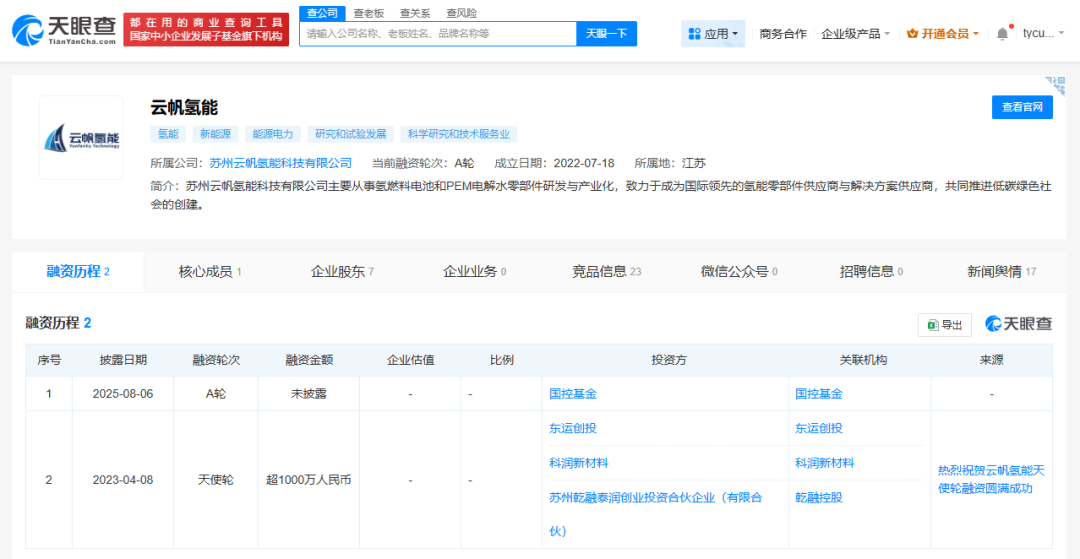Switch to the 企业业务 tab
The width and height of the screenshot is (1080, 559).
tap(474, 271)
